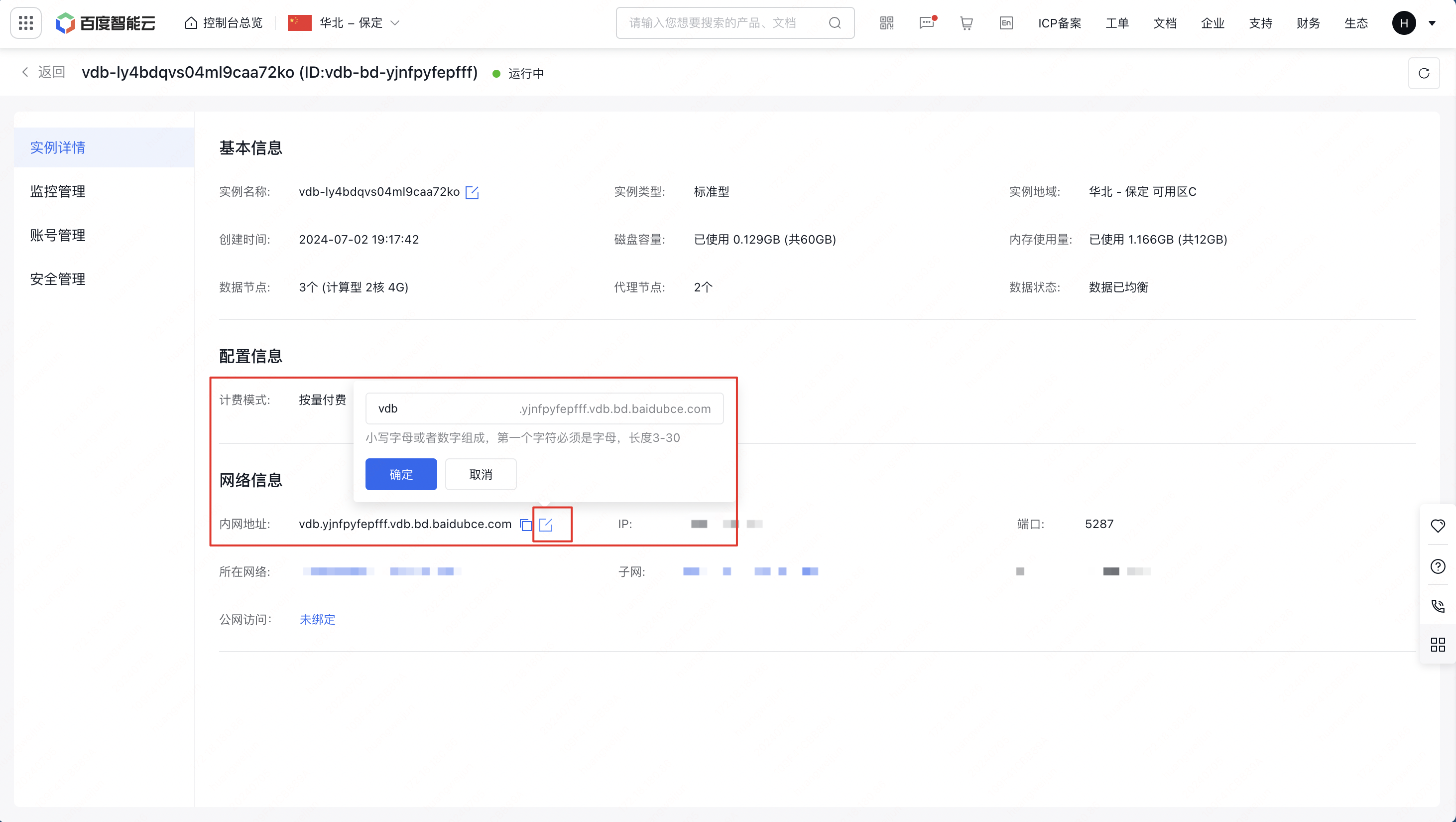The height and width of the screenshot is (822, 1456).
Task: Click the product search input field
Action: pos(735,23)
